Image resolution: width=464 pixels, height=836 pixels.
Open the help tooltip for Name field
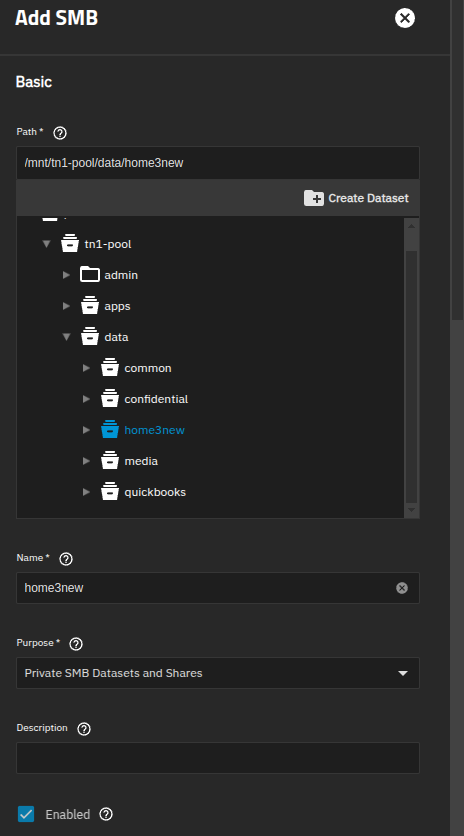pyautogui.click(x=66, y=559)
